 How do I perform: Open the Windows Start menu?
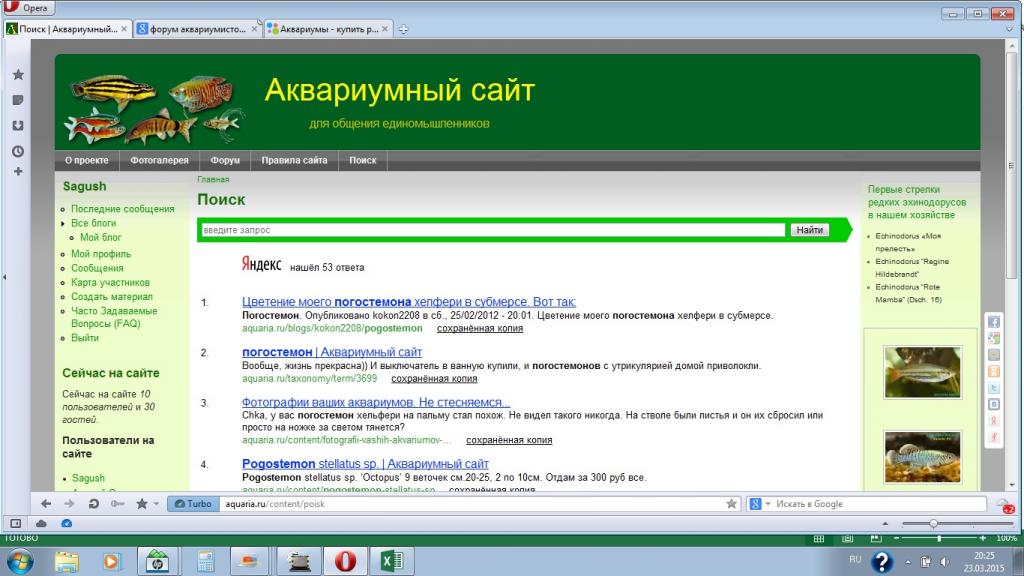tap(19, 561)
